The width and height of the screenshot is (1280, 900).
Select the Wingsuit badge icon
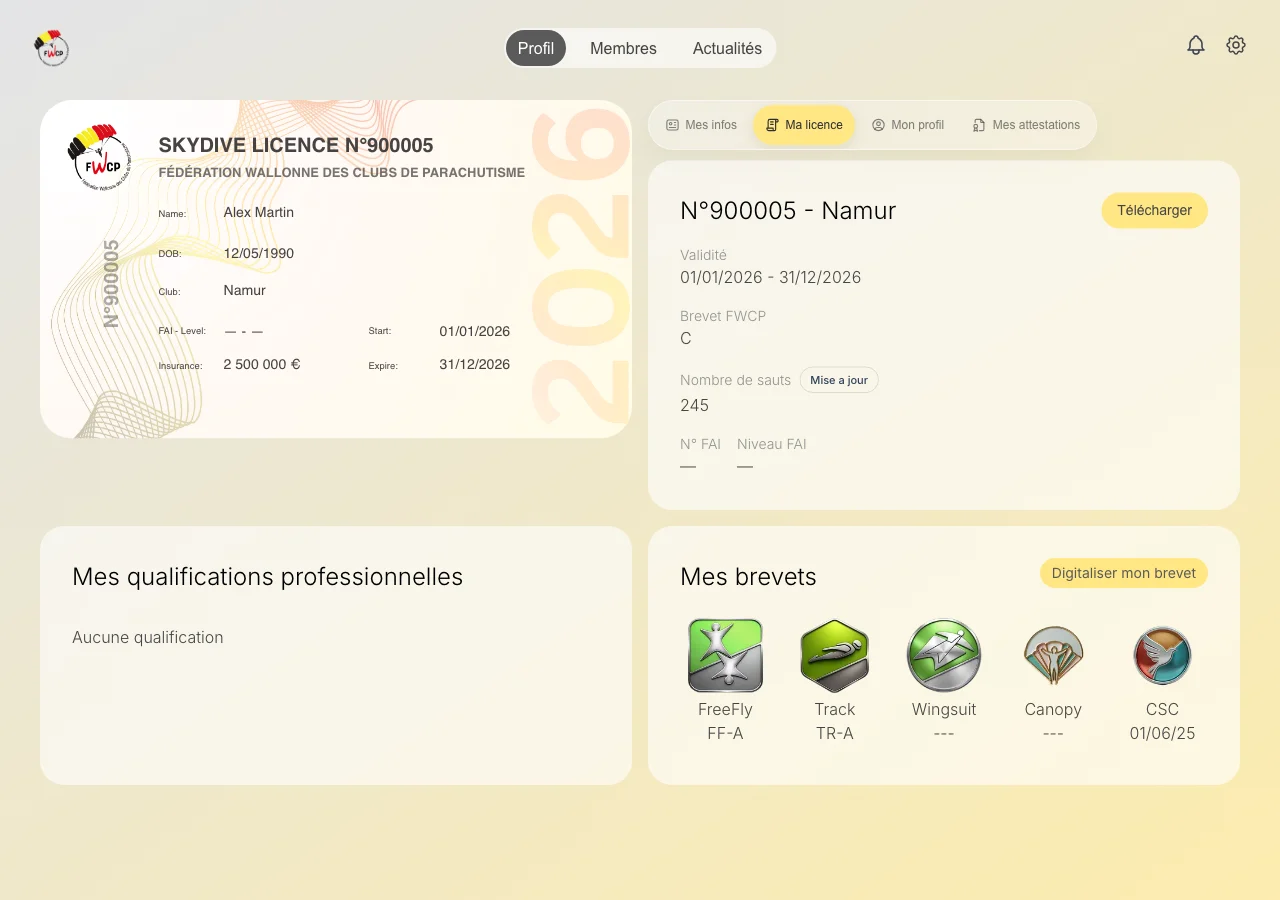click(x=944, y=656)
